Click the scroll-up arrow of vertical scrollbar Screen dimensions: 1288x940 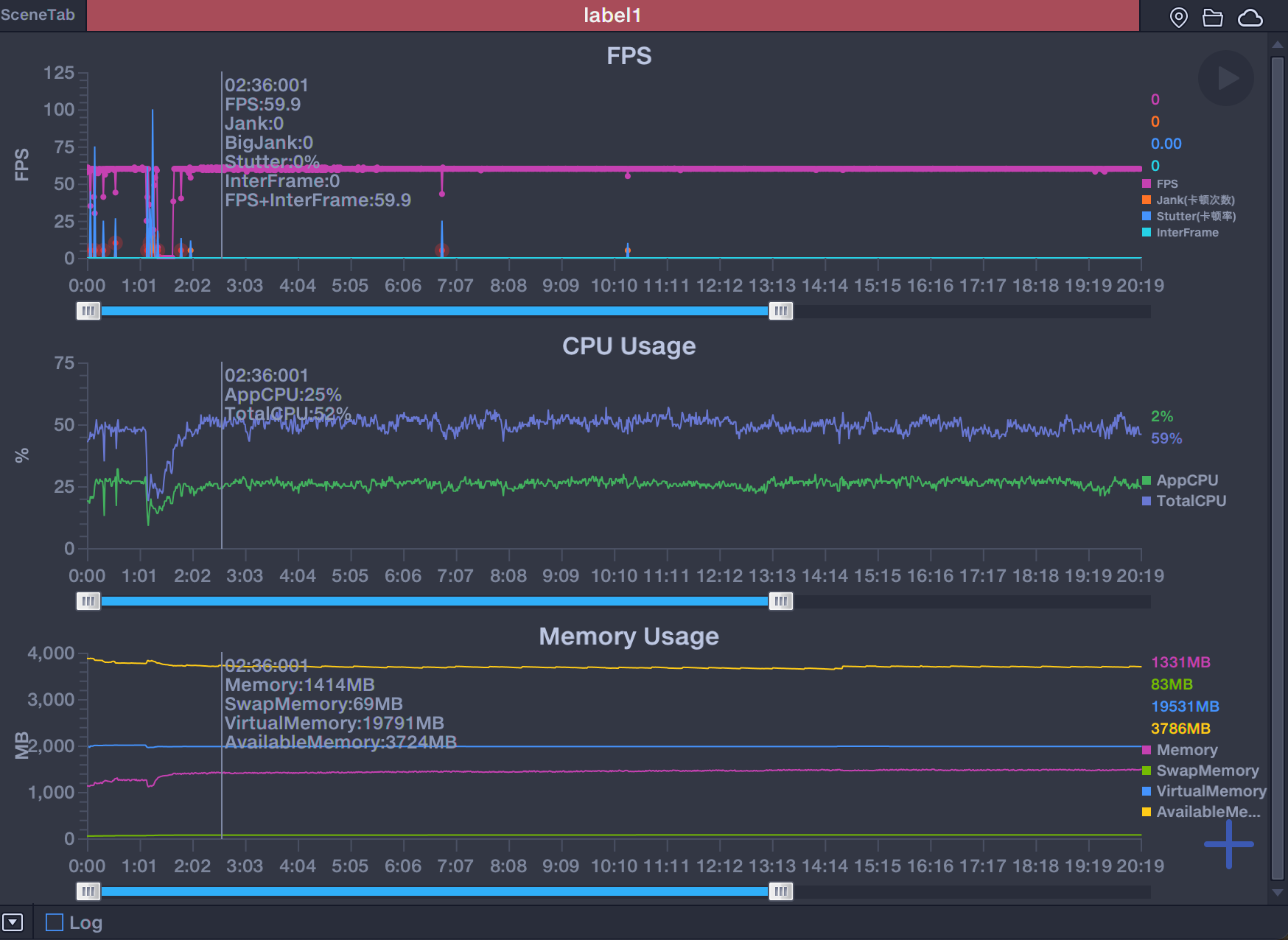point(1278,45)
